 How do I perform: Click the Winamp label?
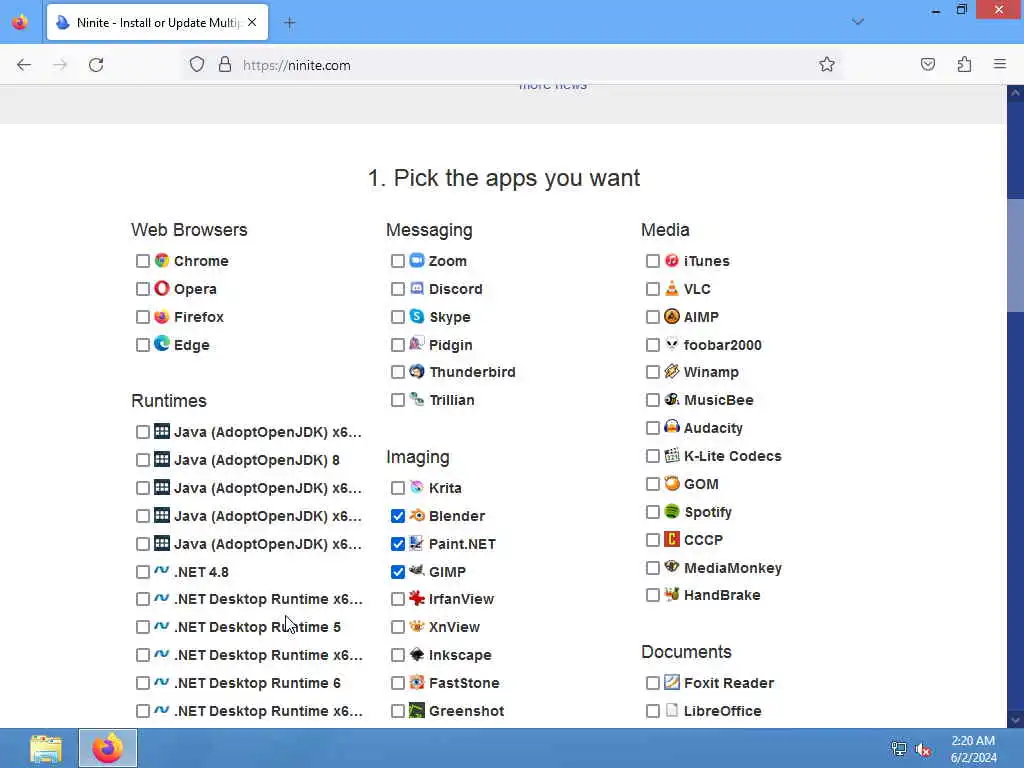(x=711, y=372)
